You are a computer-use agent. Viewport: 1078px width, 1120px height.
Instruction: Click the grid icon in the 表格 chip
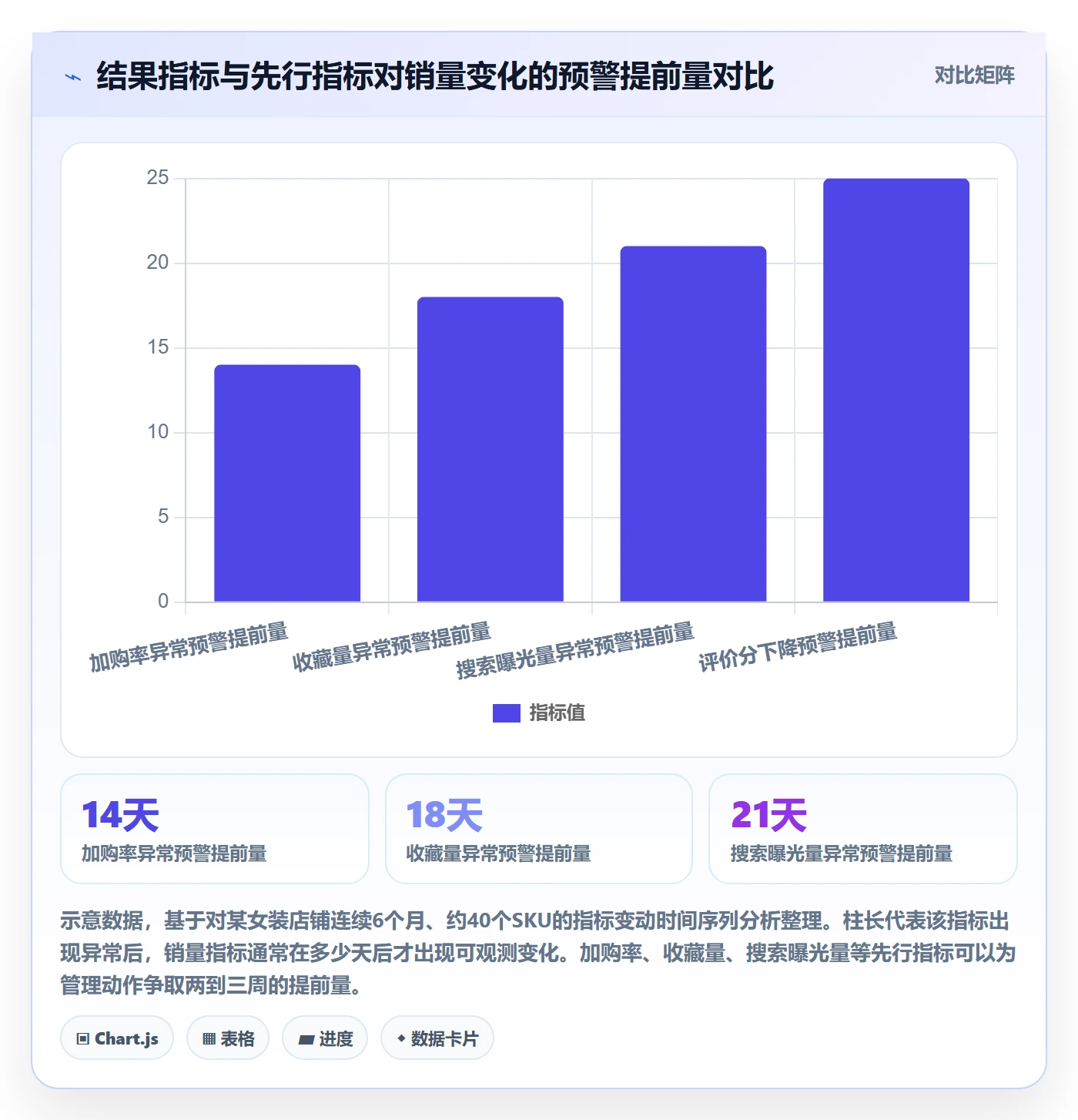tap(209, 1039)
